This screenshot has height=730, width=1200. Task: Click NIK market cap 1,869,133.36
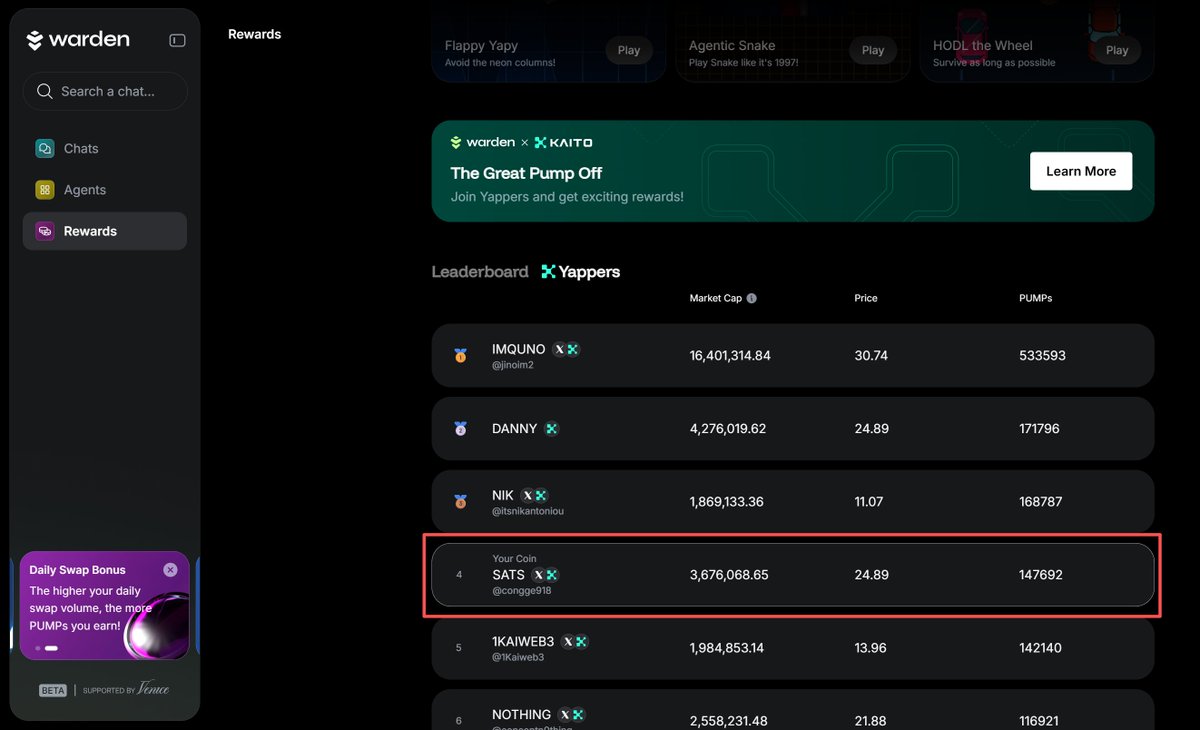(x=727, y=501)
